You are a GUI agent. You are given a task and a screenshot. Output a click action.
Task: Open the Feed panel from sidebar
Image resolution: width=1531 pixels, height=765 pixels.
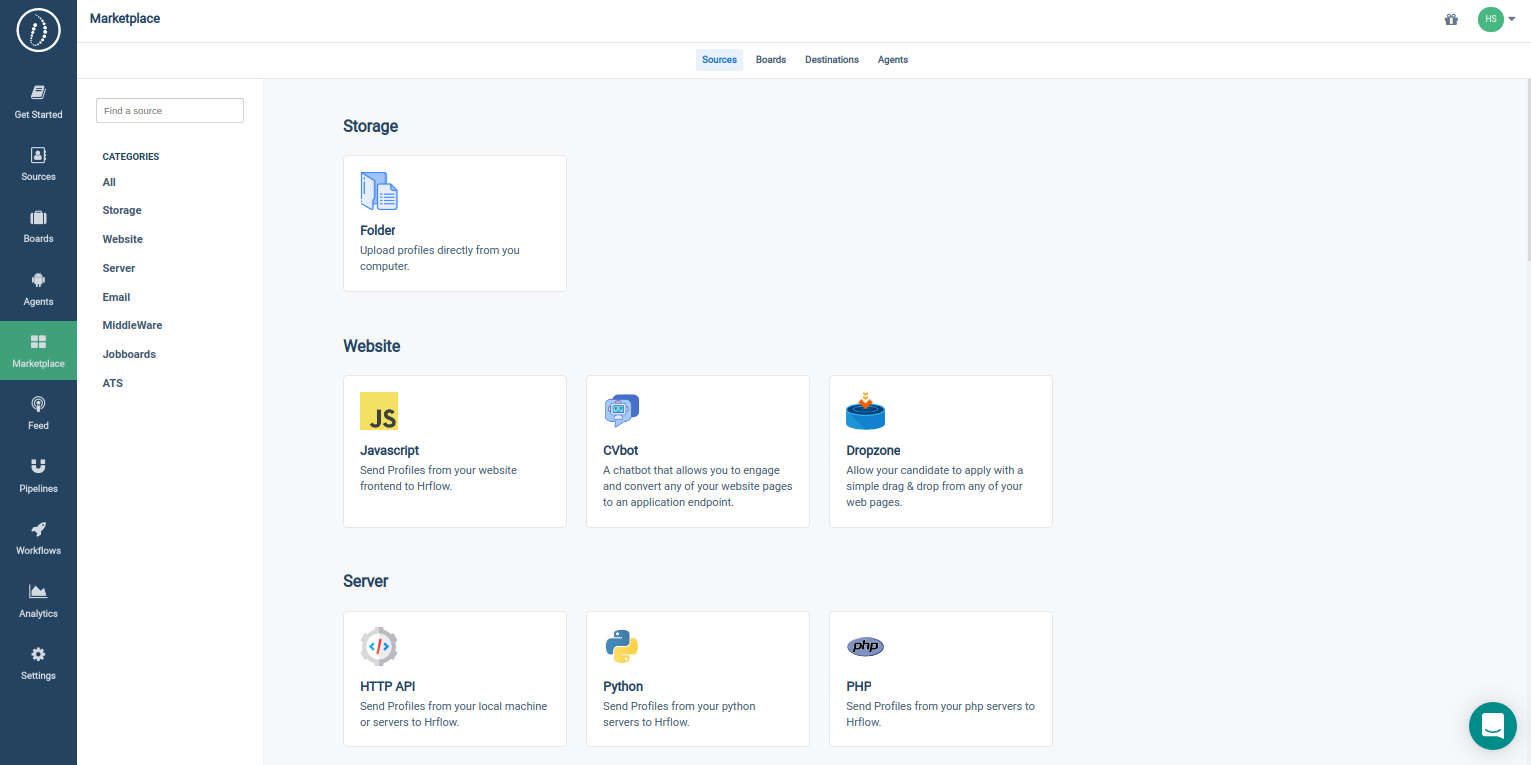coord(38,412)
